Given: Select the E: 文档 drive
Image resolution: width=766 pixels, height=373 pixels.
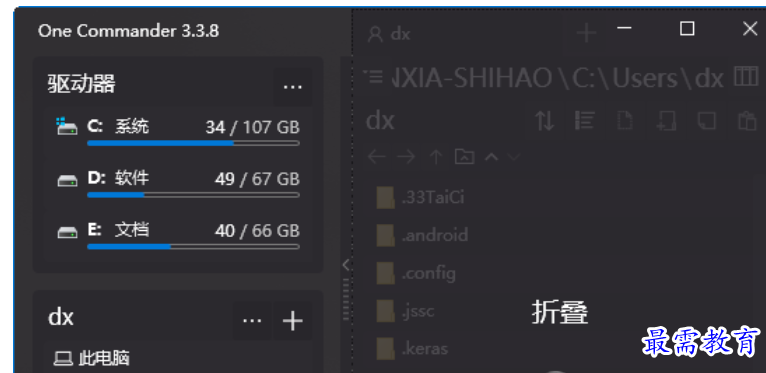Looking at the screenshot, I should click(x=178, y=235).
